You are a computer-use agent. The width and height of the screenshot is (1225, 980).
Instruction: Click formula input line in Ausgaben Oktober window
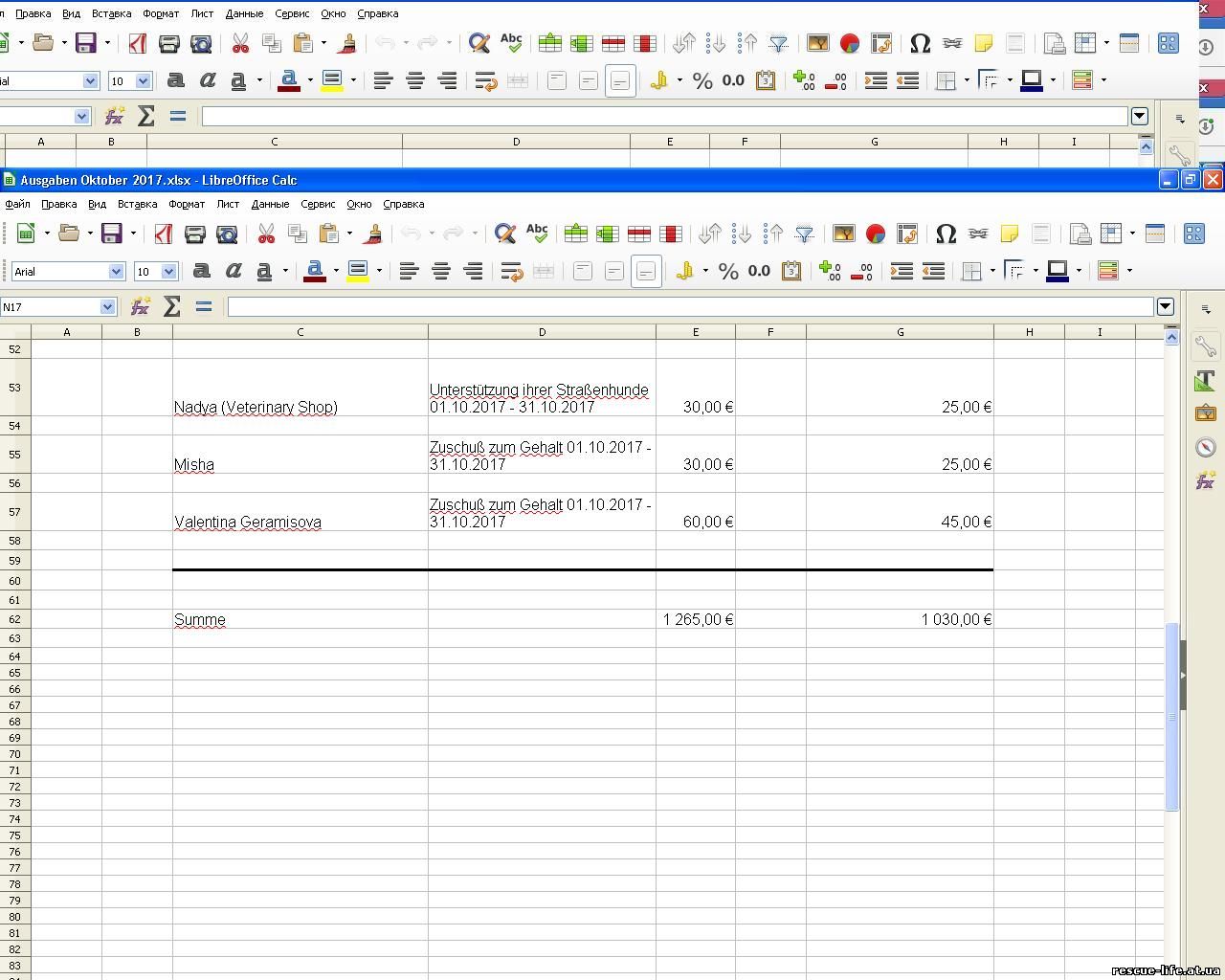pos(690,306)
